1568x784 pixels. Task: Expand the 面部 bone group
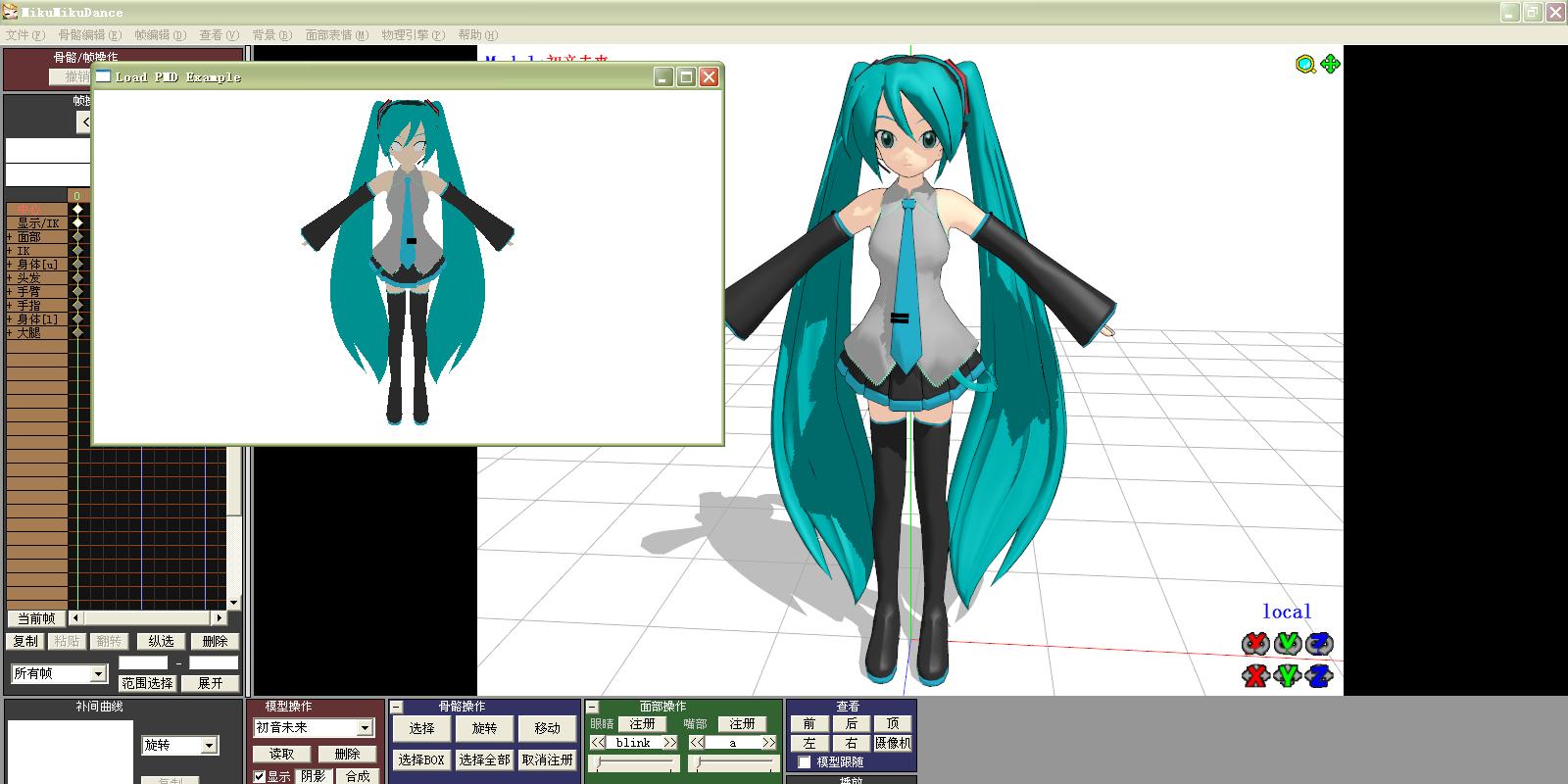(10, 237)
